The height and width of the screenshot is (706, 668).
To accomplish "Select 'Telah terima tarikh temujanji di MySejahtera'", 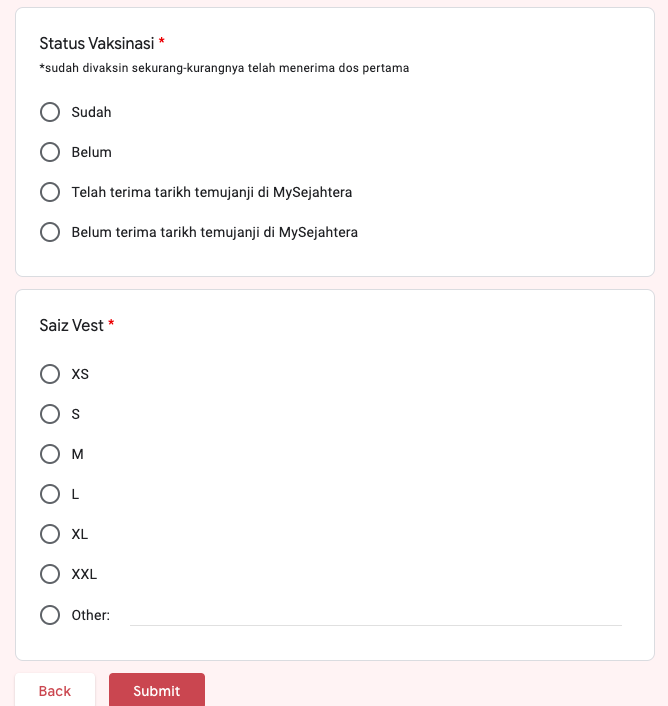I will pyautogui.click(x=50, y=192).
